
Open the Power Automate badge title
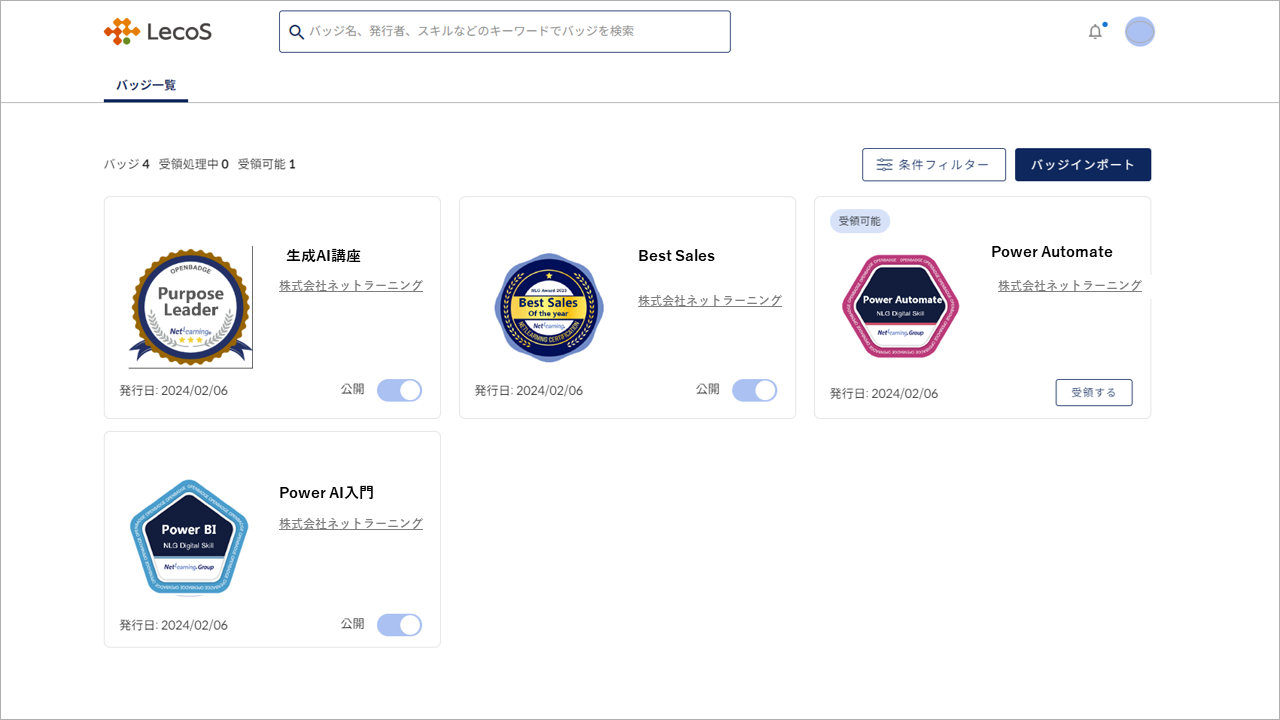coord(1052,252)
